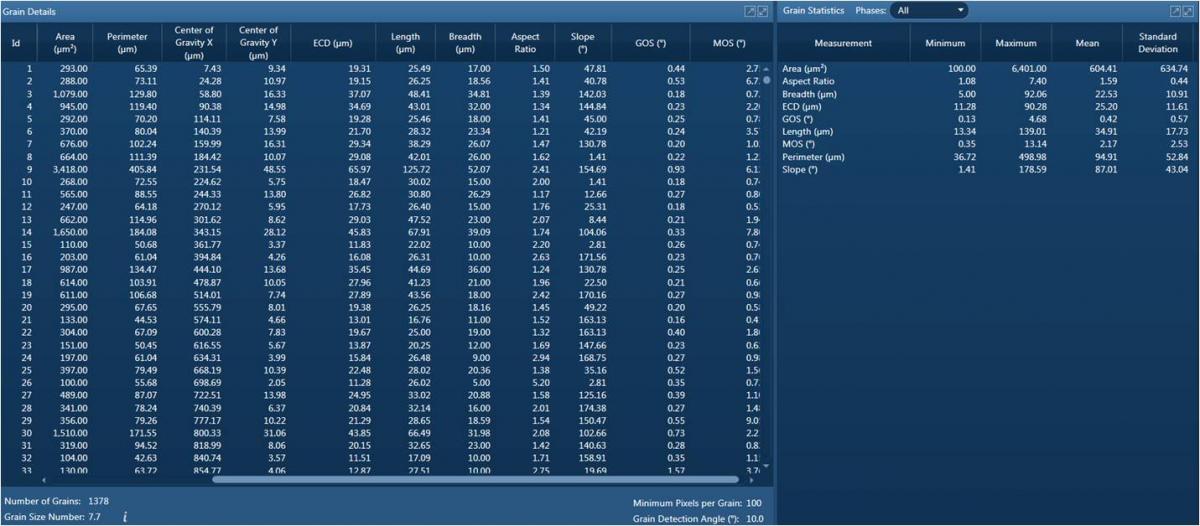
Task: Click the Standard Deviation column header
Action: tap(1157, 43)
